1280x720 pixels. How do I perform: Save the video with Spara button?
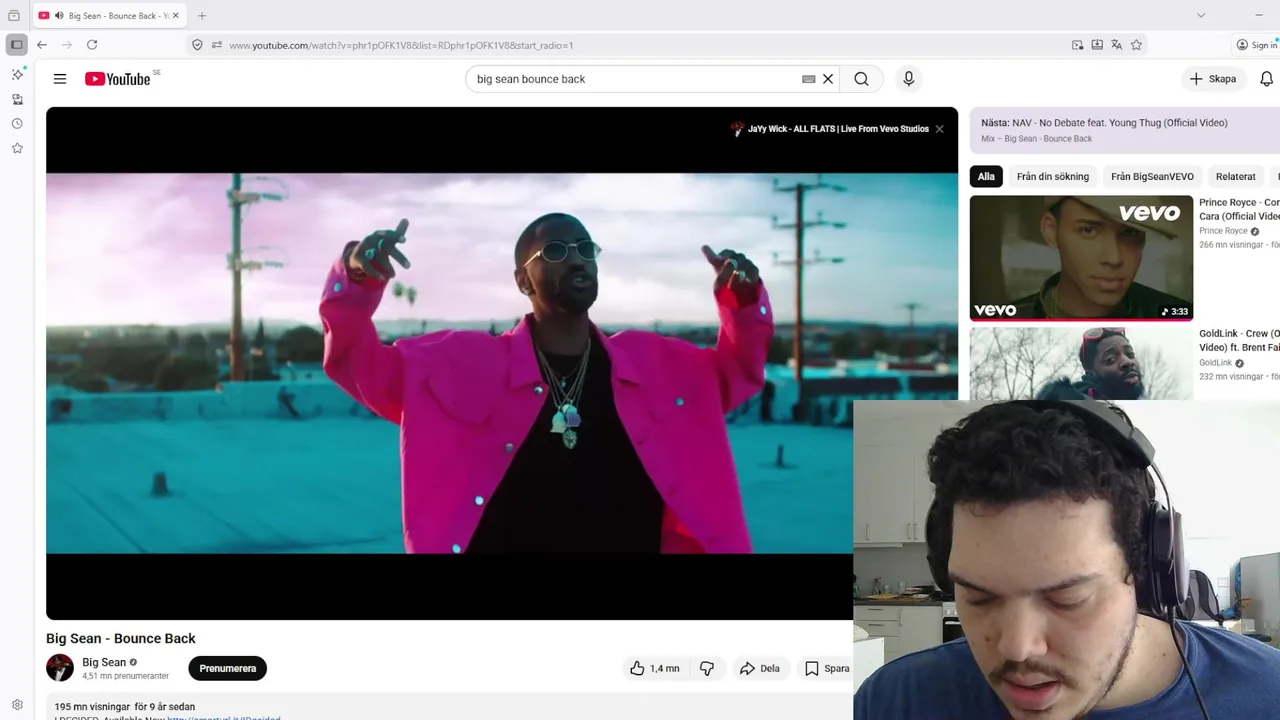point(827,668)
